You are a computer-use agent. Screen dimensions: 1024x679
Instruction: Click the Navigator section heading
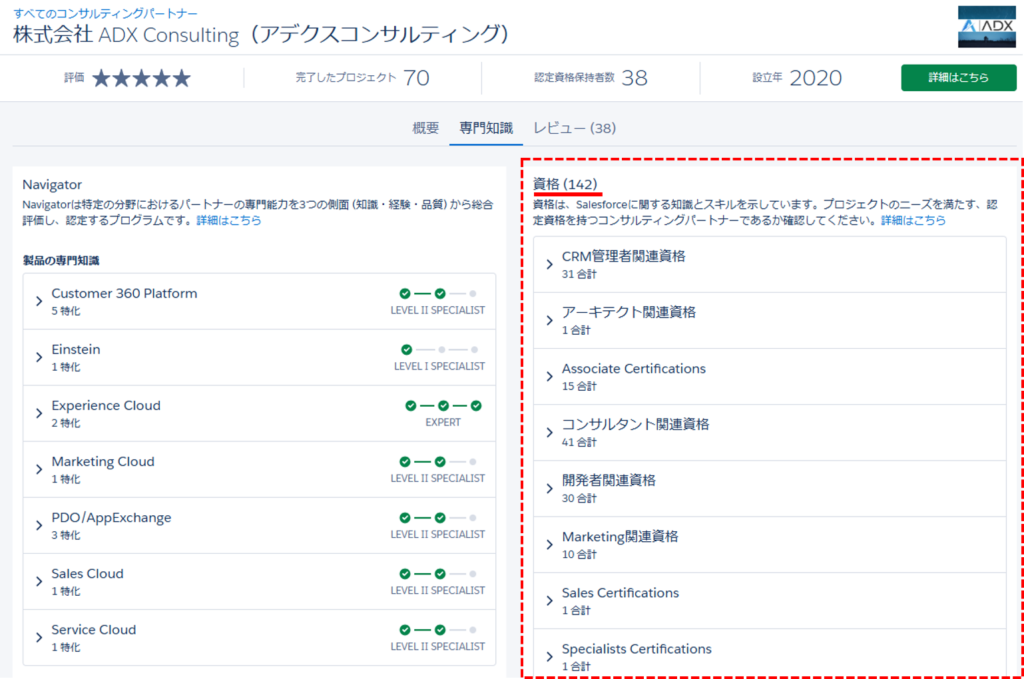(52, 185)
